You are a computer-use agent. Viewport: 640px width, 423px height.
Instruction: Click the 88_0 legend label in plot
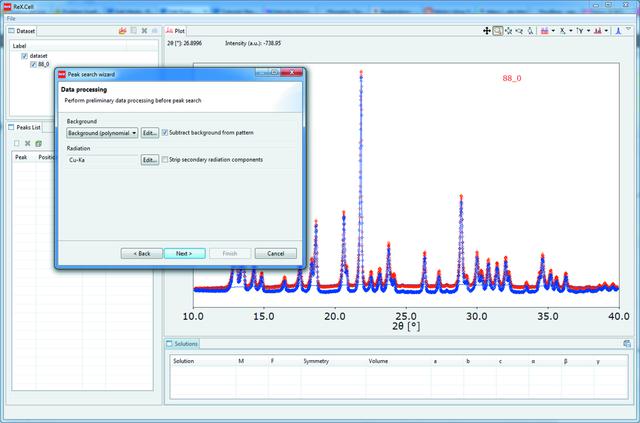click(x=512, y=78)
